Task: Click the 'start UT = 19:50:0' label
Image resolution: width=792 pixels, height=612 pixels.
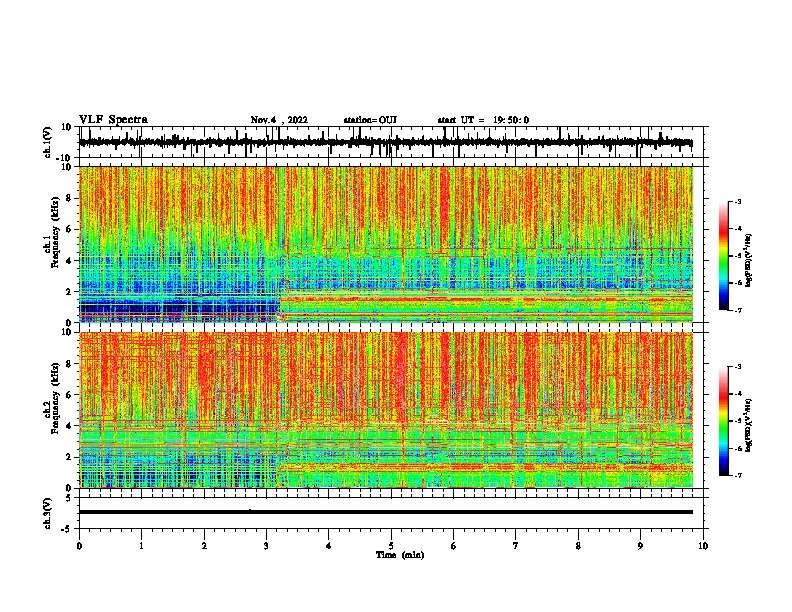Action: click(x=483, y=120)
